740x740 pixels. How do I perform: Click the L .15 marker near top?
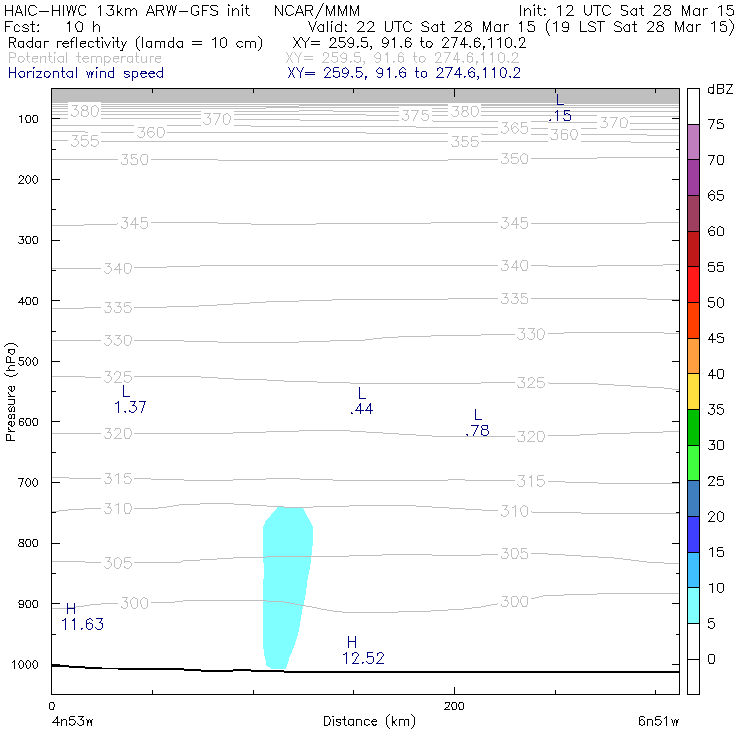point(560,108)
